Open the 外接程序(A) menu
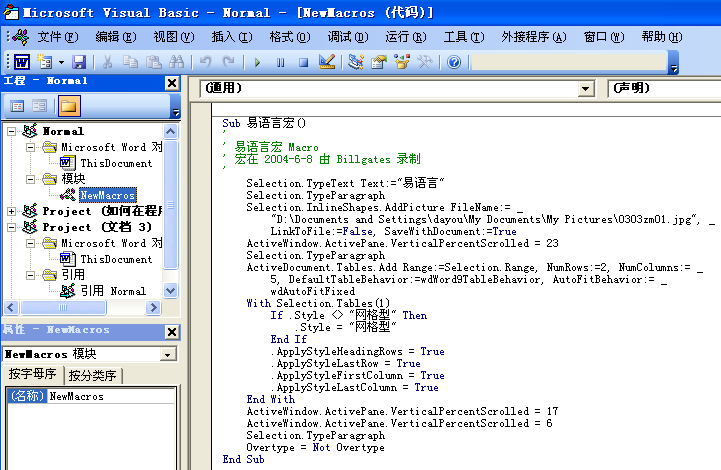Screen dimensions: 721x470 click(x=533, y=37)
